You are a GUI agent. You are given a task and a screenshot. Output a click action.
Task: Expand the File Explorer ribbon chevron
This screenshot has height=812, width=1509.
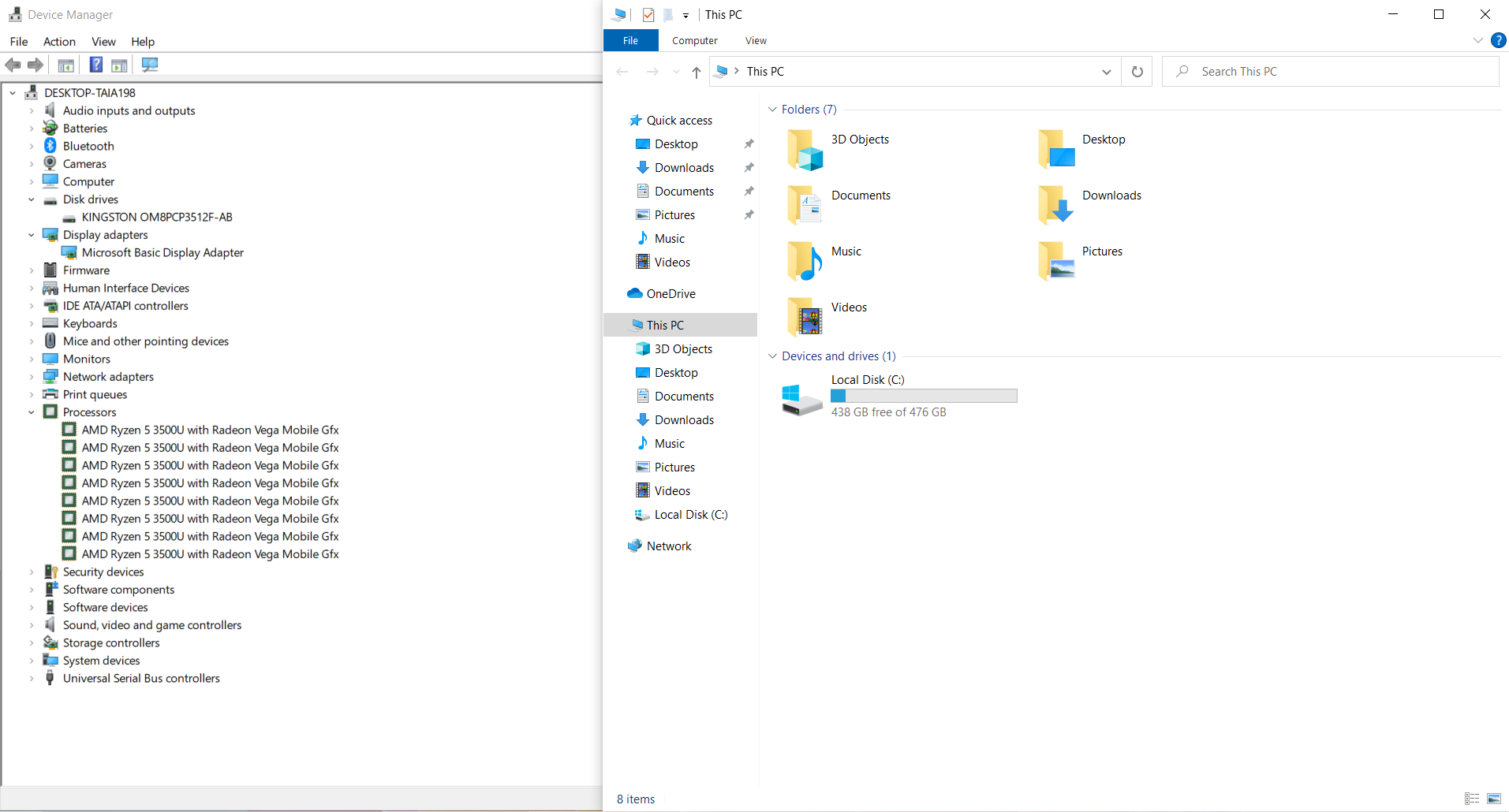click(x=1477, y=41)
